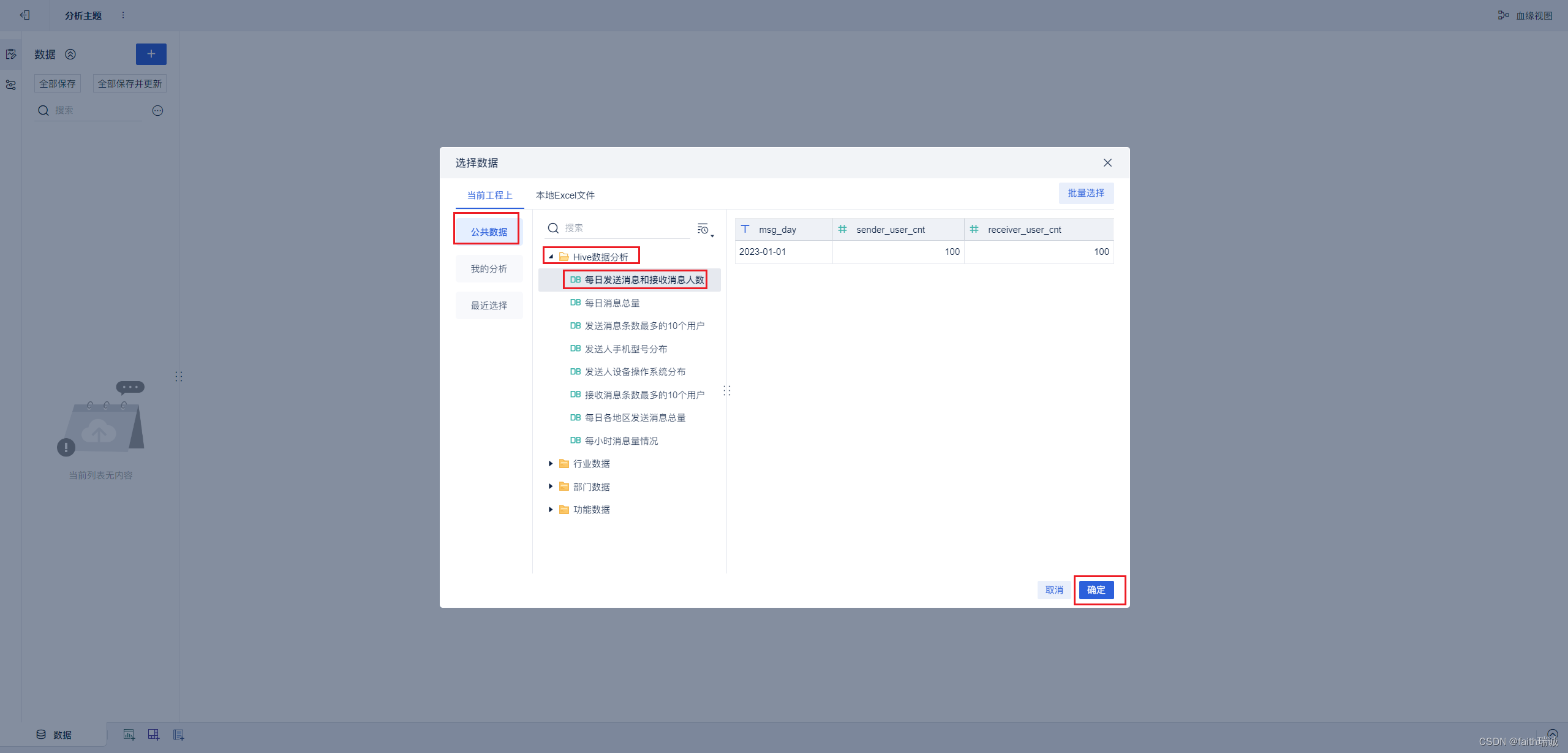Click the back/exit icon at top left
Image resolution: width=1568 pixels, height=753 pixels.
tap(24, 15)
